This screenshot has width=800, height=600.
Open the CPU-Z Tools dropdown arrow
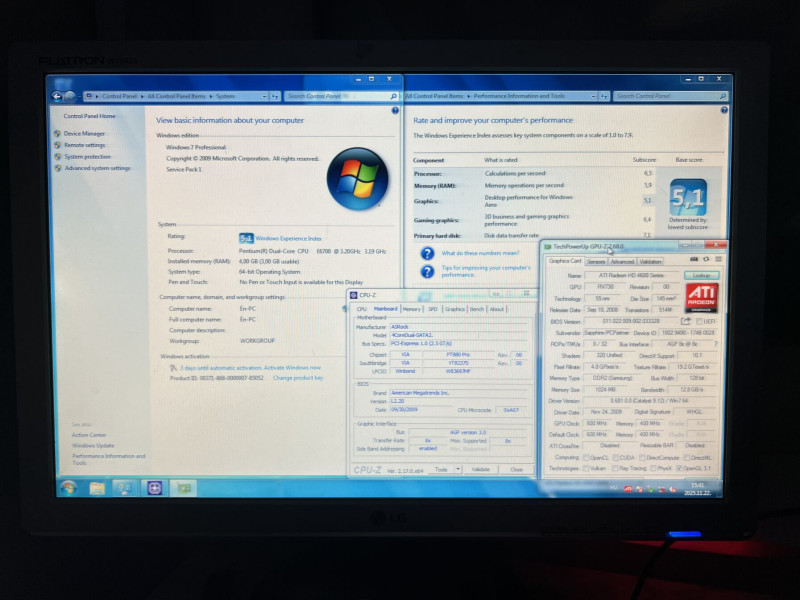(458, 469)
